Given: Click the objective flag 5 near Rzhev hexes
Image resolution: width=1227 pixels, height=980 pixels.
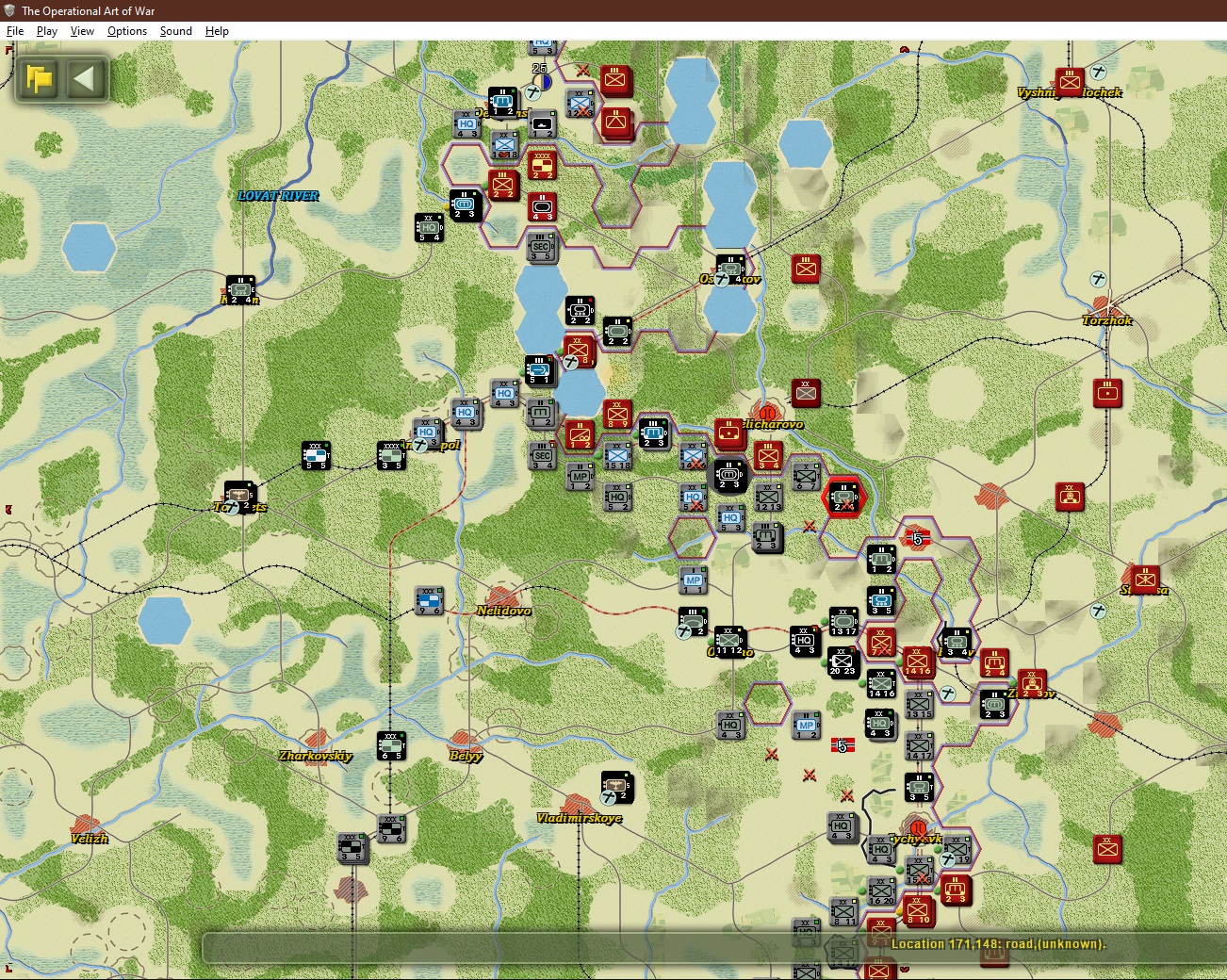Looking at the screenshot, I should [x=918, y=538].
